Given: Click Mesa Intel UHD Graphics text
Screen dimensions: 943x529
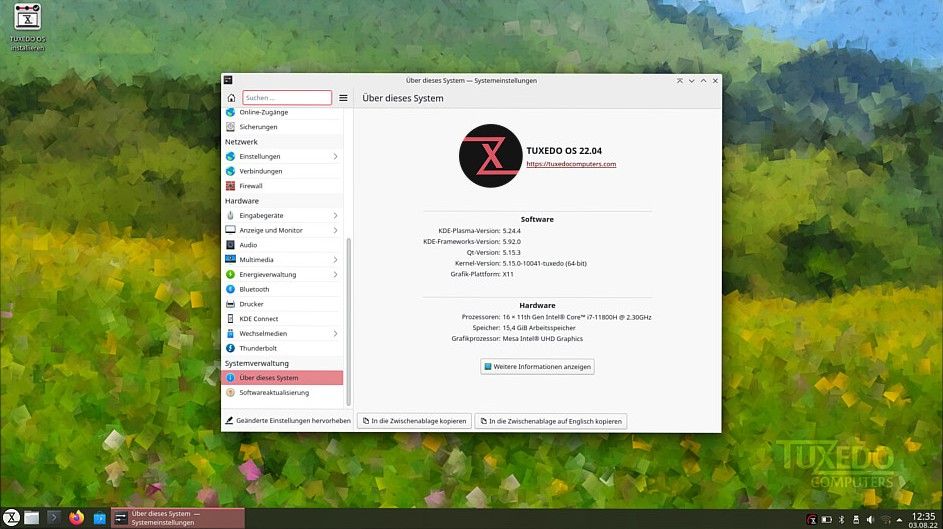Looking at the screenshot, I should click(542, 339).
